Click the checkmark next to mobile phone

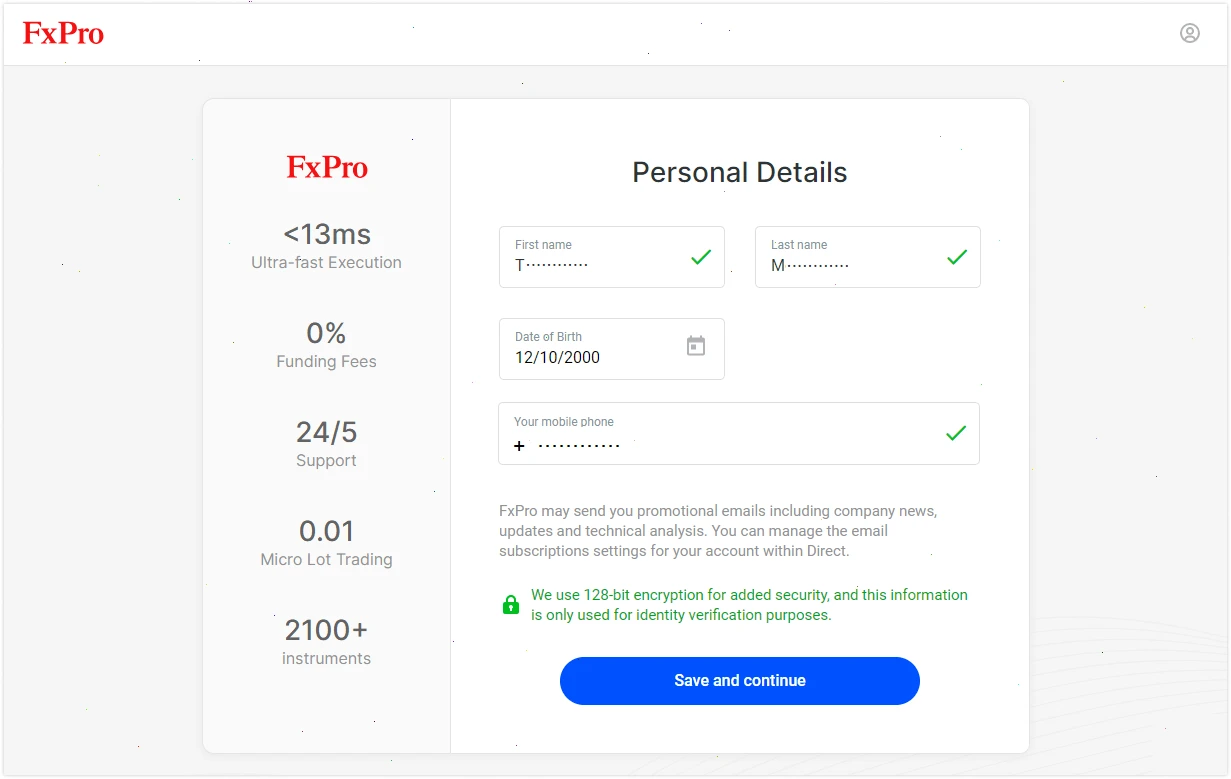pyautogui.click(x=956, y=433)
